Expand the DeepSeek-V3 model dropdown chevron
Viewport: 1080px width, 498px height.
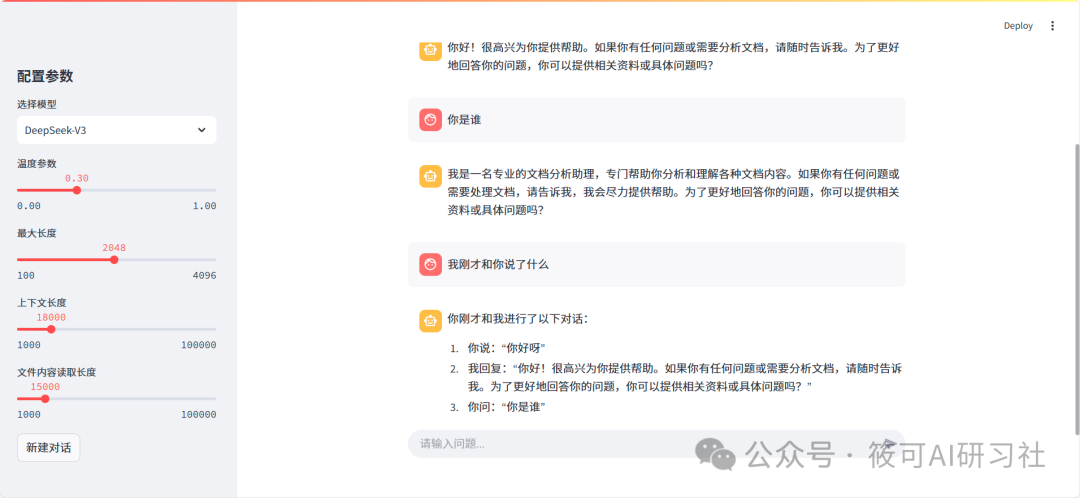pos(202,130)
